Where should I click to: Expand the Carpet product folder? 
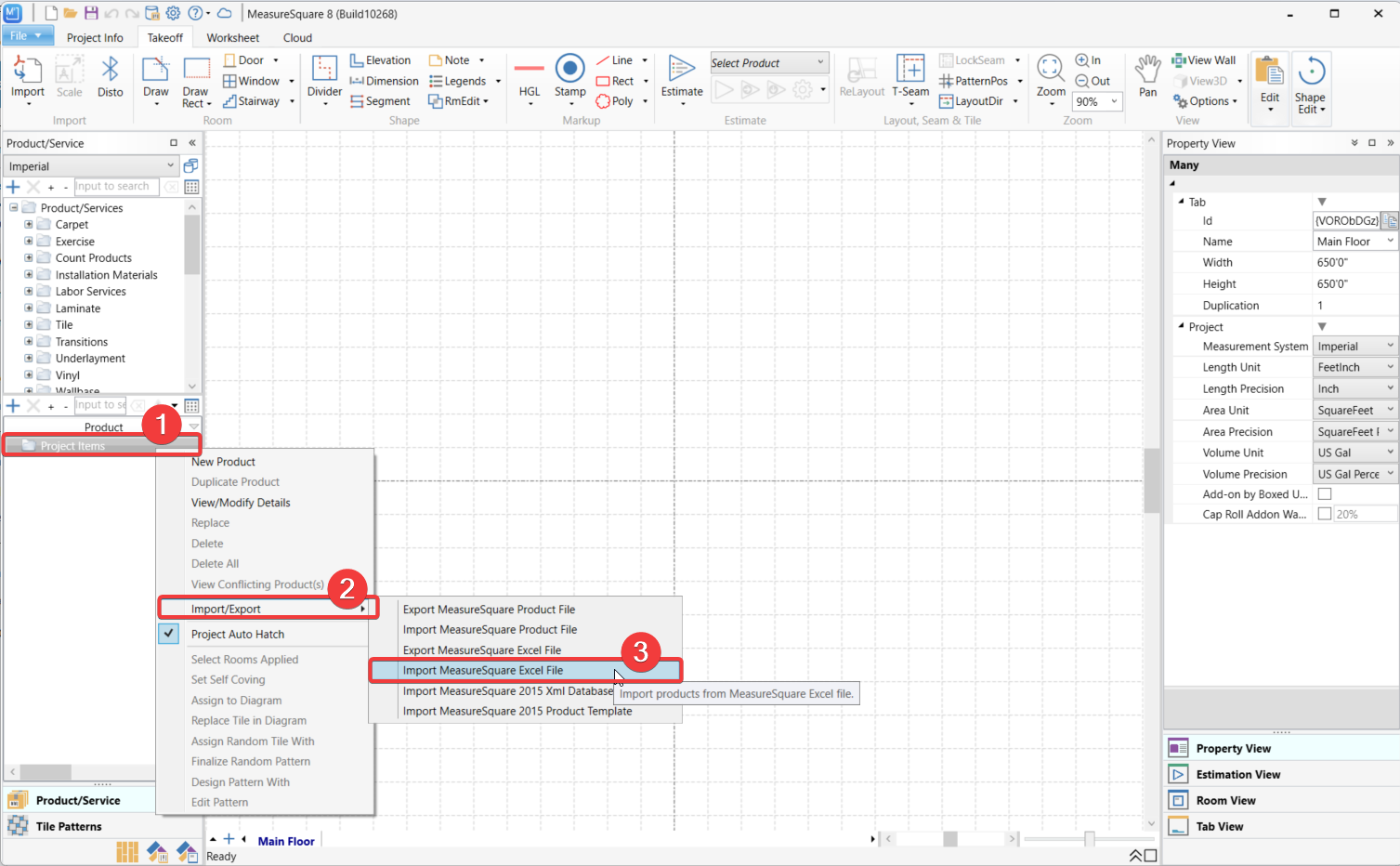click(x=29, y=224)
